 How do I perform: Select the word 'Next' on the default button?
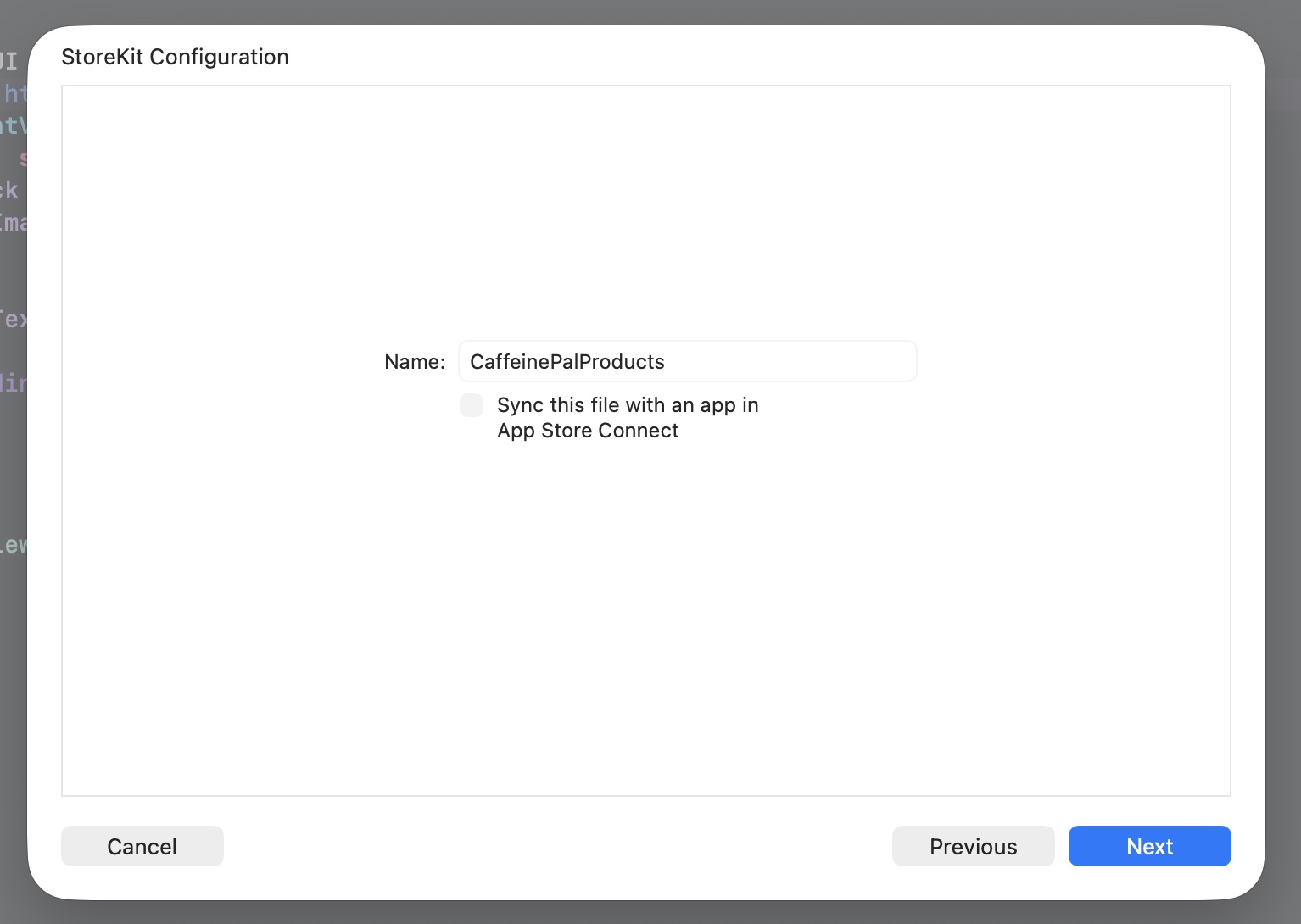tap(1149, 846)
